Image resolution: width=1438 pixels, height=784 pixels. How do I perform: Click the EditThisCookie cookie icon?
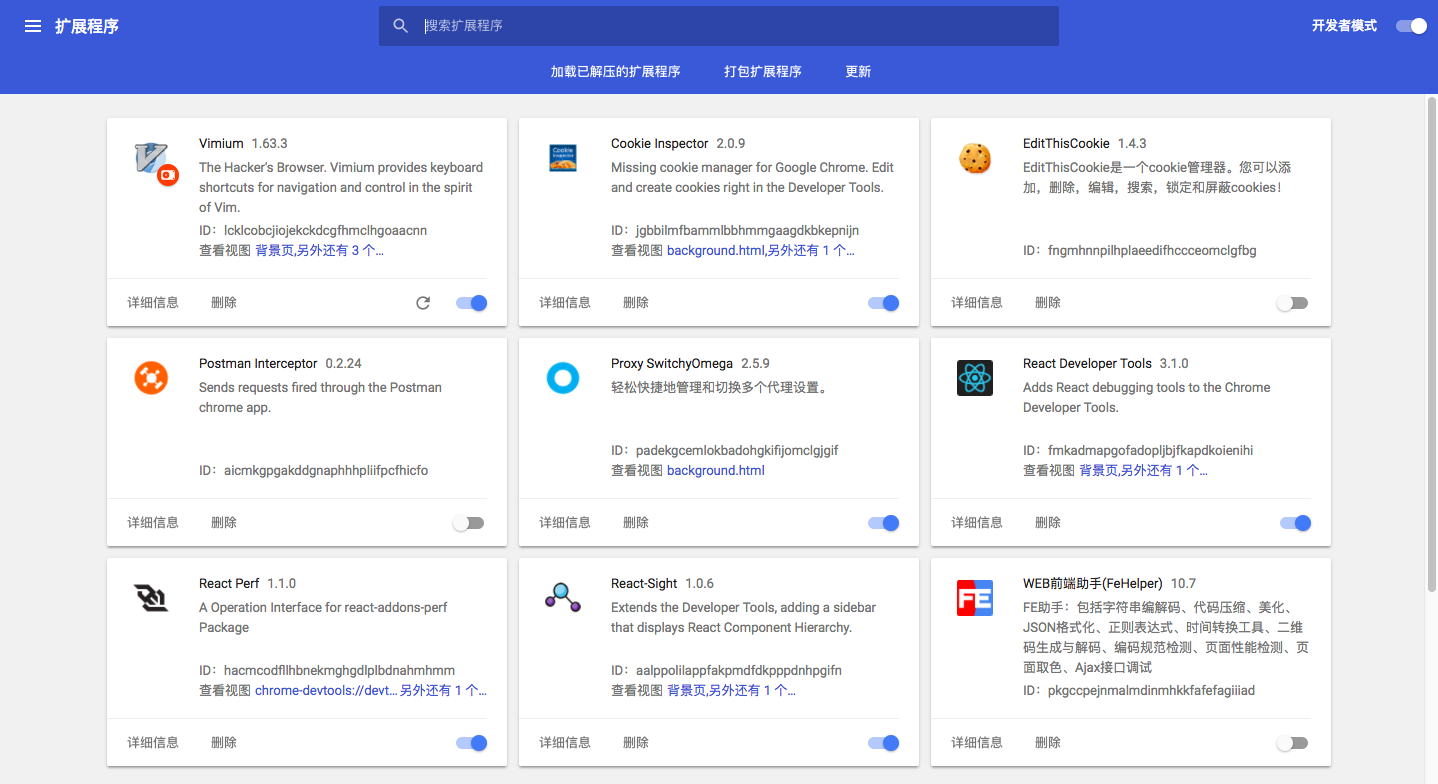tap(975, 158)
